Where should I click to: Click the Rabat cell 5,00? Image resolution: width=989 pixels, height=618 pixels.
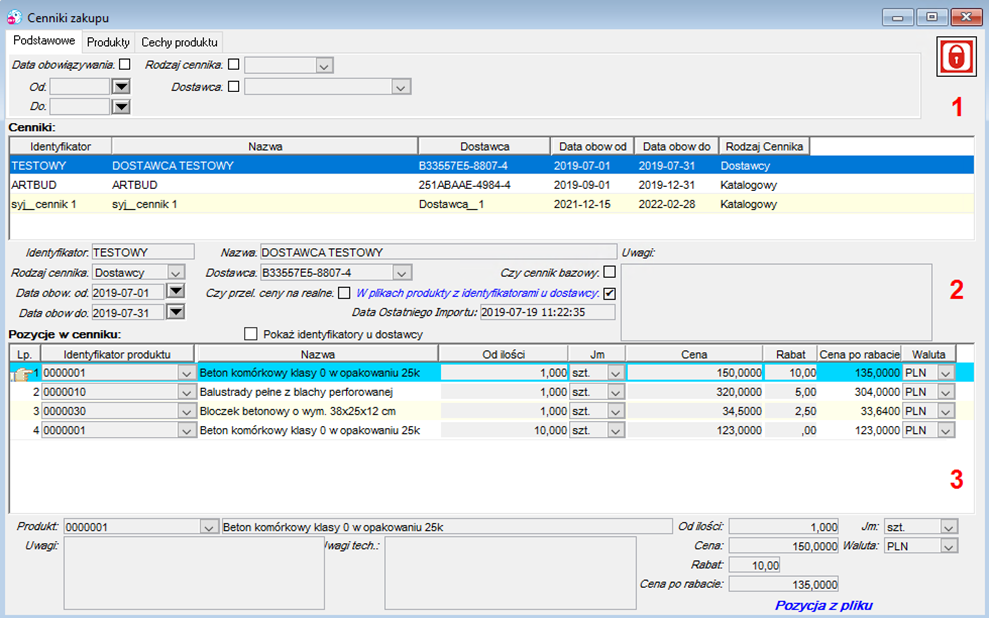(790, 392)
